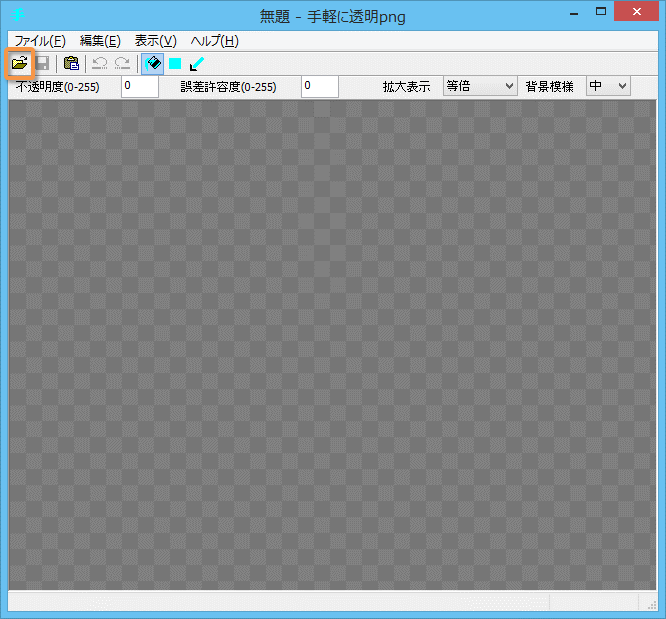This screenshot has width=666, height=619.
Task: Click the 誤差許容度 tolerance input field
Action: click(x=319, y=87)
